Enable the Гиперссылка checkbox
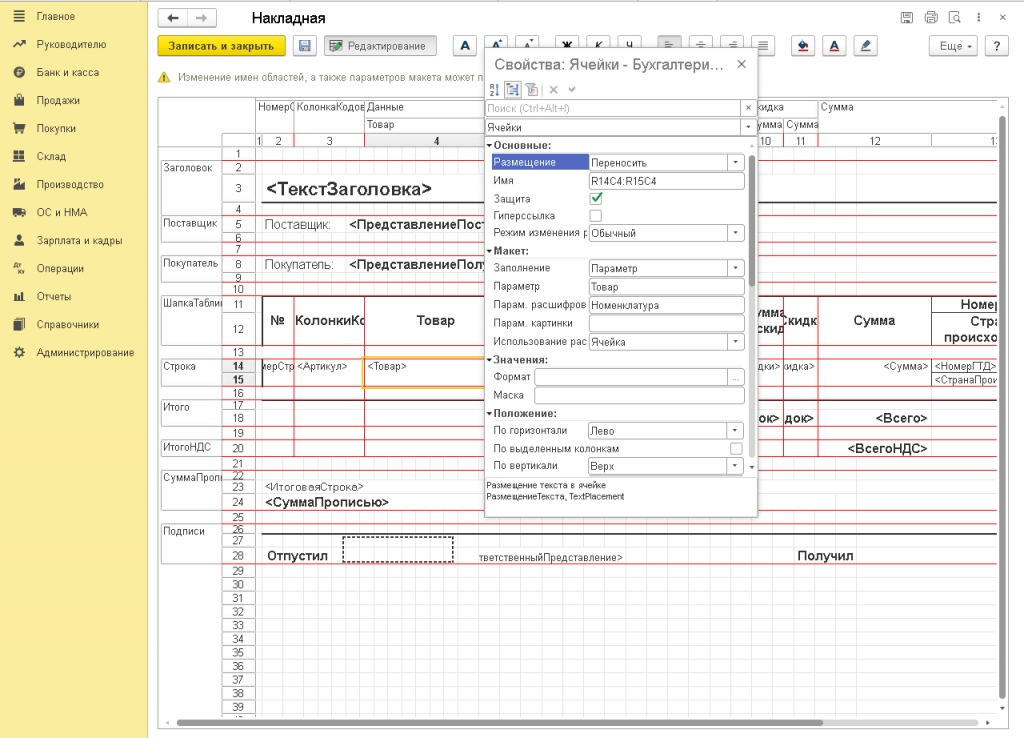 coord(596,215)
